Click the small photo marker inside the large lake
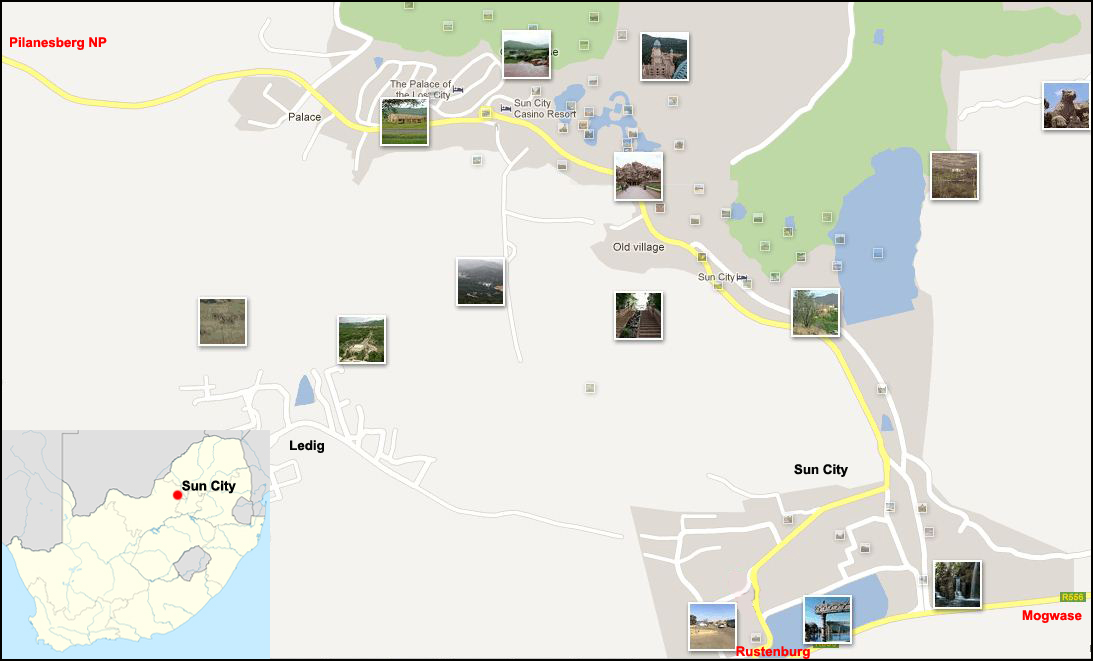The width and height of the screenshot is (1093, 661). [878, 252]
